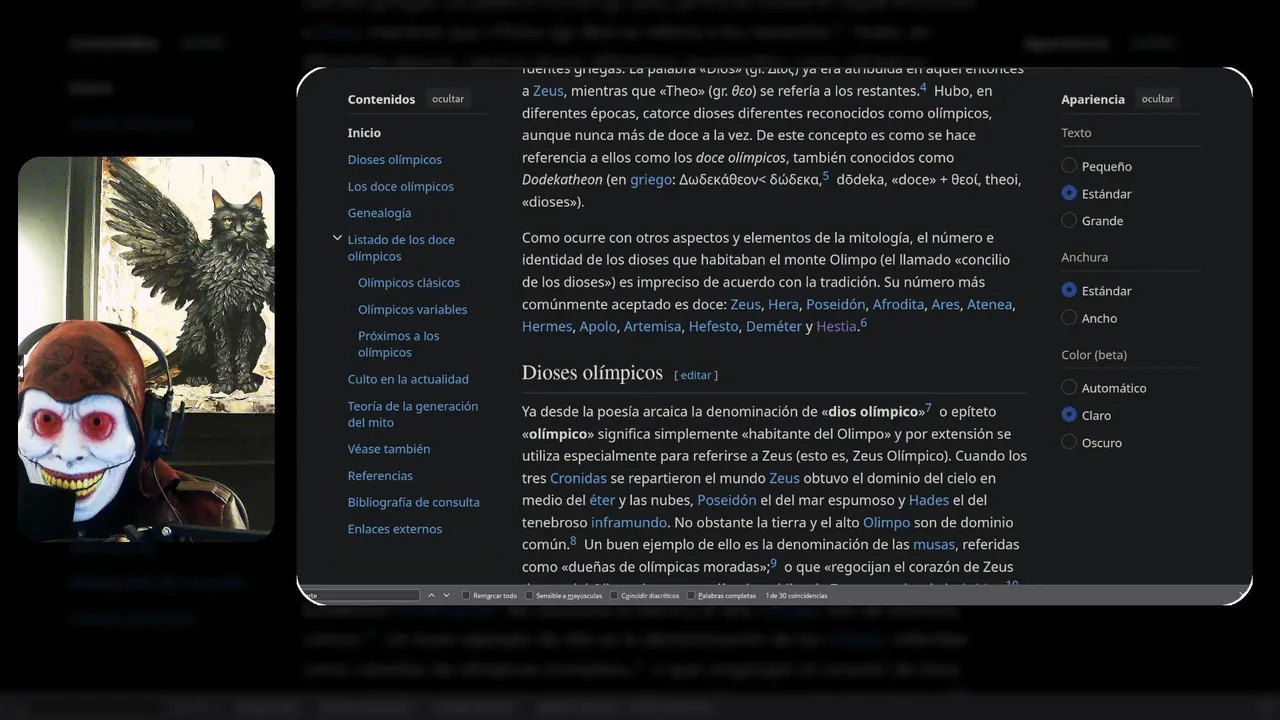Toggle Palabras completas checkbox
The image size is (1280, 720).
click(691, 595)
